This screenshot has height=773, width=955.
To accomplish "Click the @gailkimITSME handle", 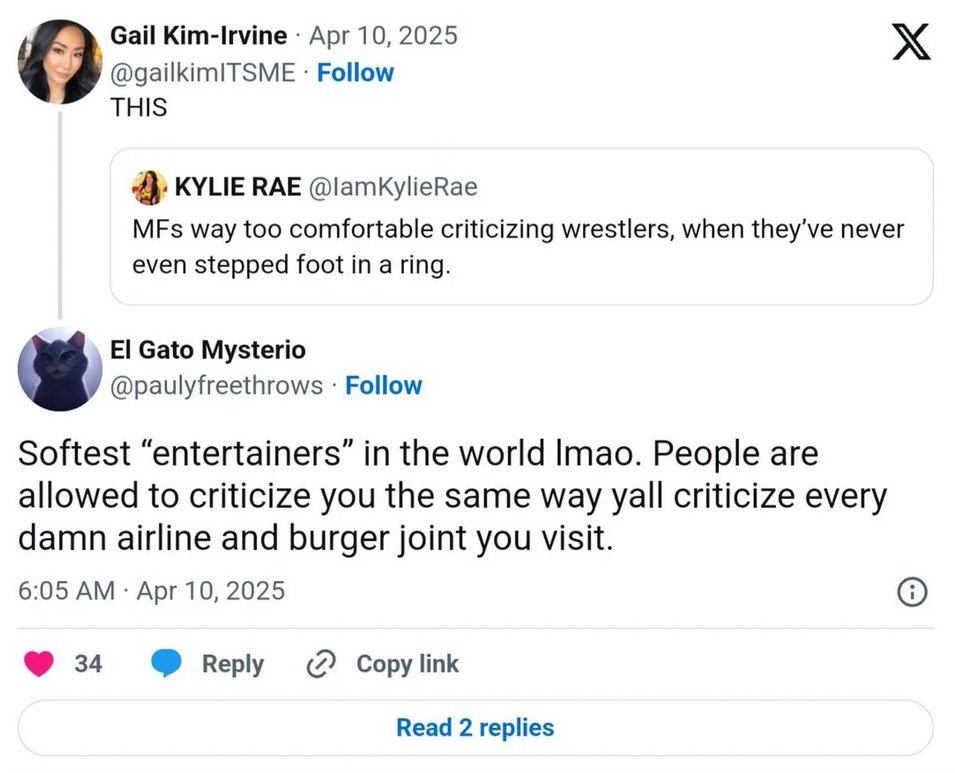I will coord(202,73).
